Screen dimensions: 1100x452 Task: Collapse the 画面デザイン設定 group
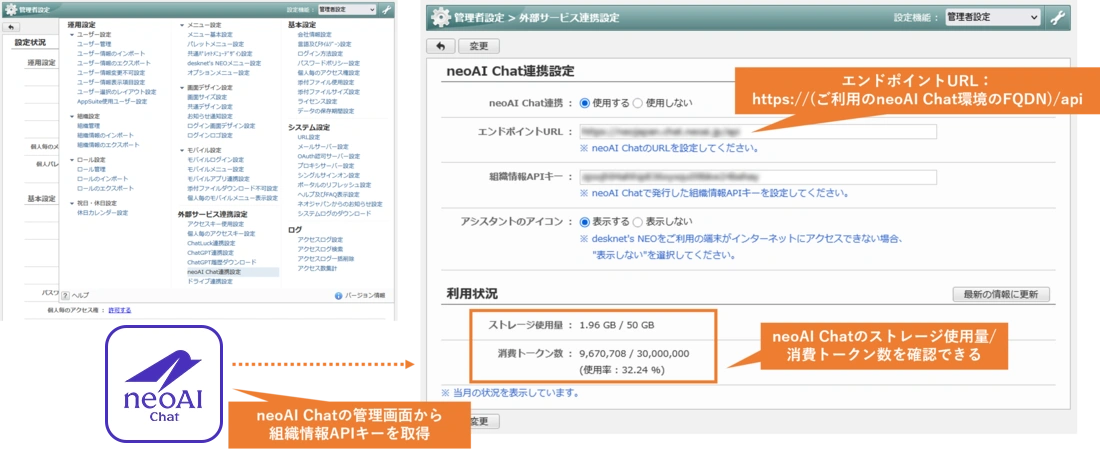pos(182,88)
